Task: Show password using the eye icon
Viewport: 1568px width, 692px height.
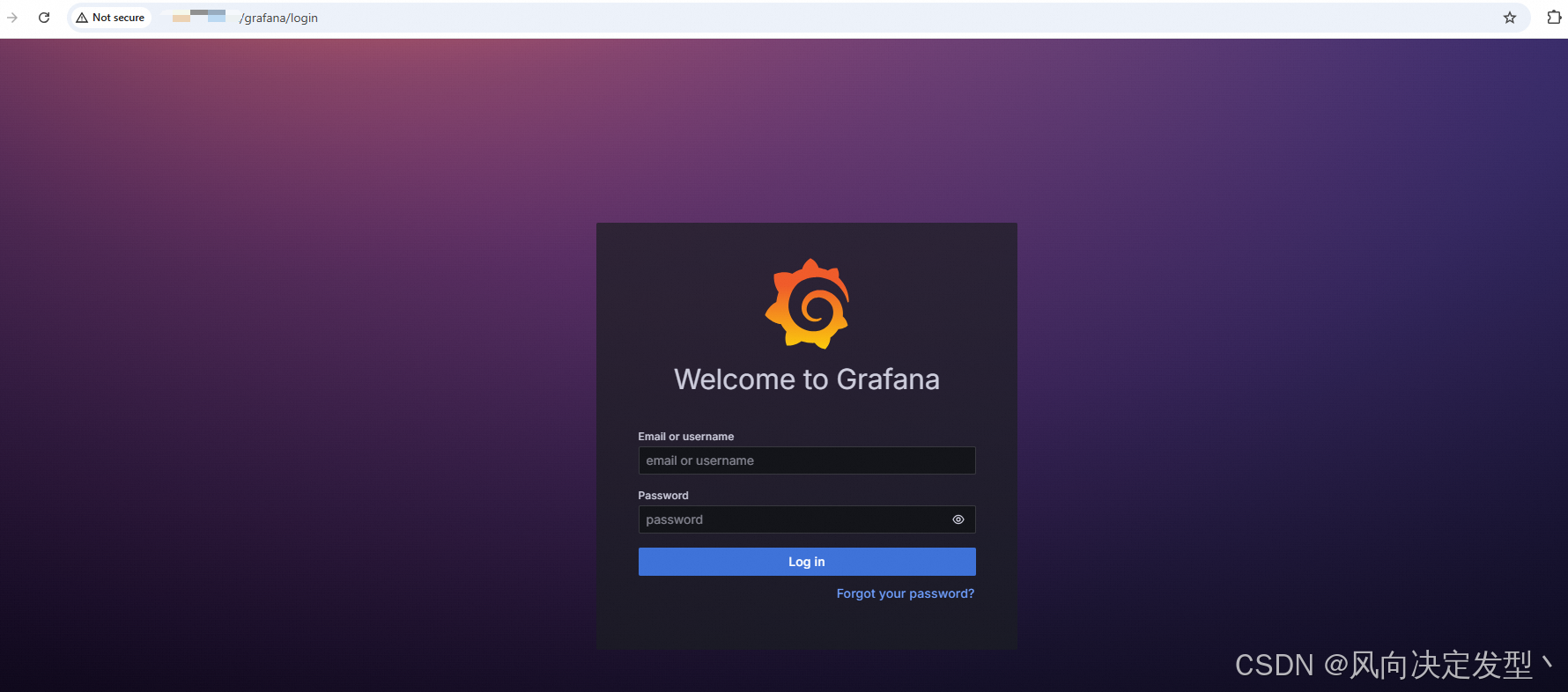Action: [958, 519]
